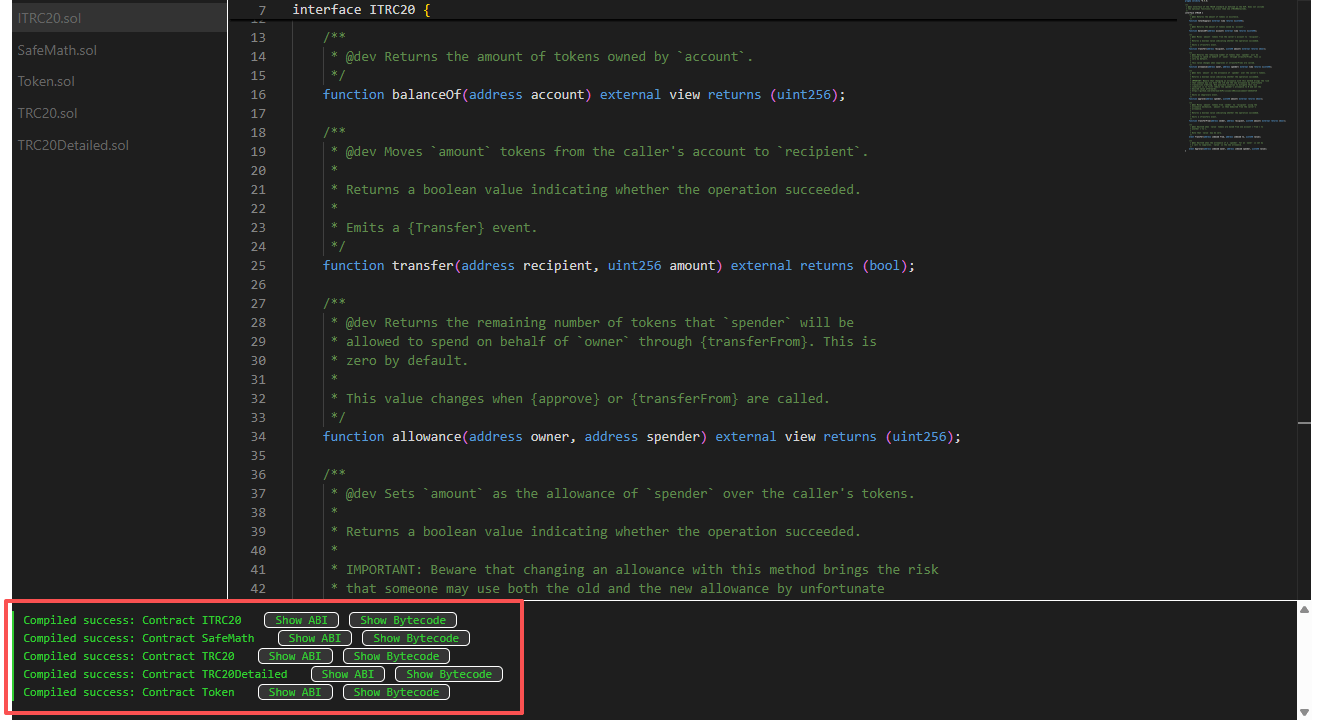Show ABI for Contract ITRC20
This screenshot has height=726, width=1321.
(302, 620)
